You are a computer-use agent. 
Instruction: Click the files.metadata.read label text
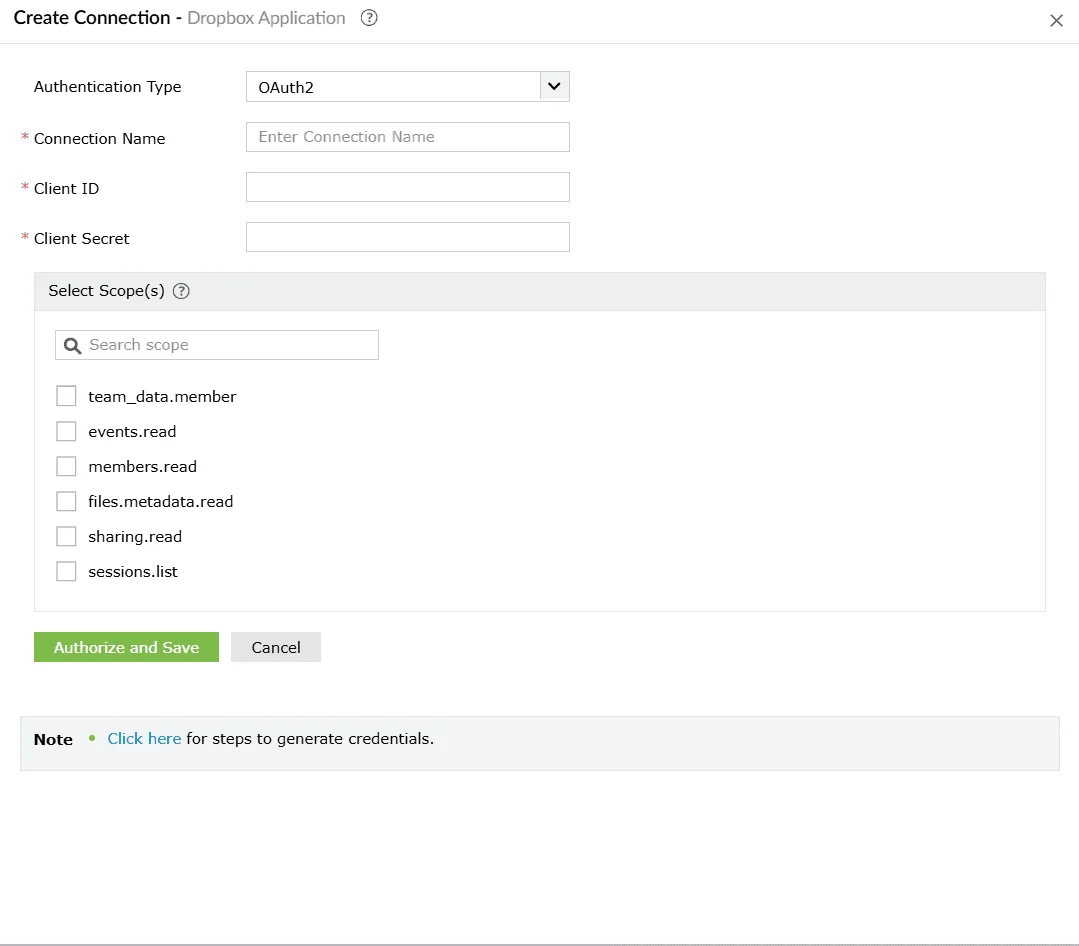160,502
